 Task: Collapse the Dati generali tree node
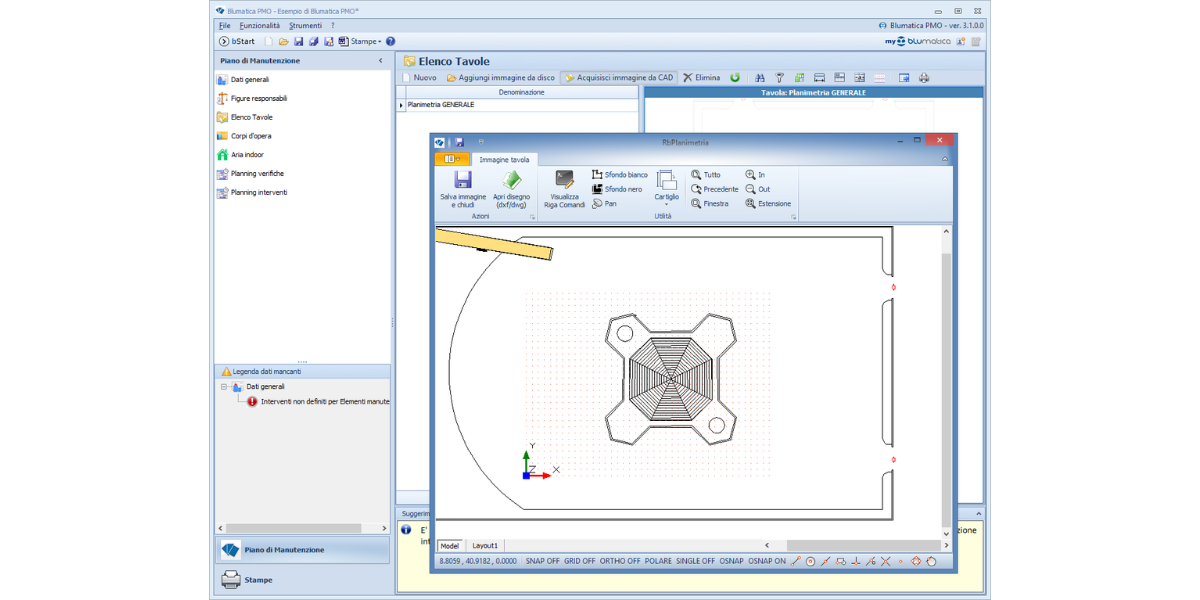pos(225,386)
